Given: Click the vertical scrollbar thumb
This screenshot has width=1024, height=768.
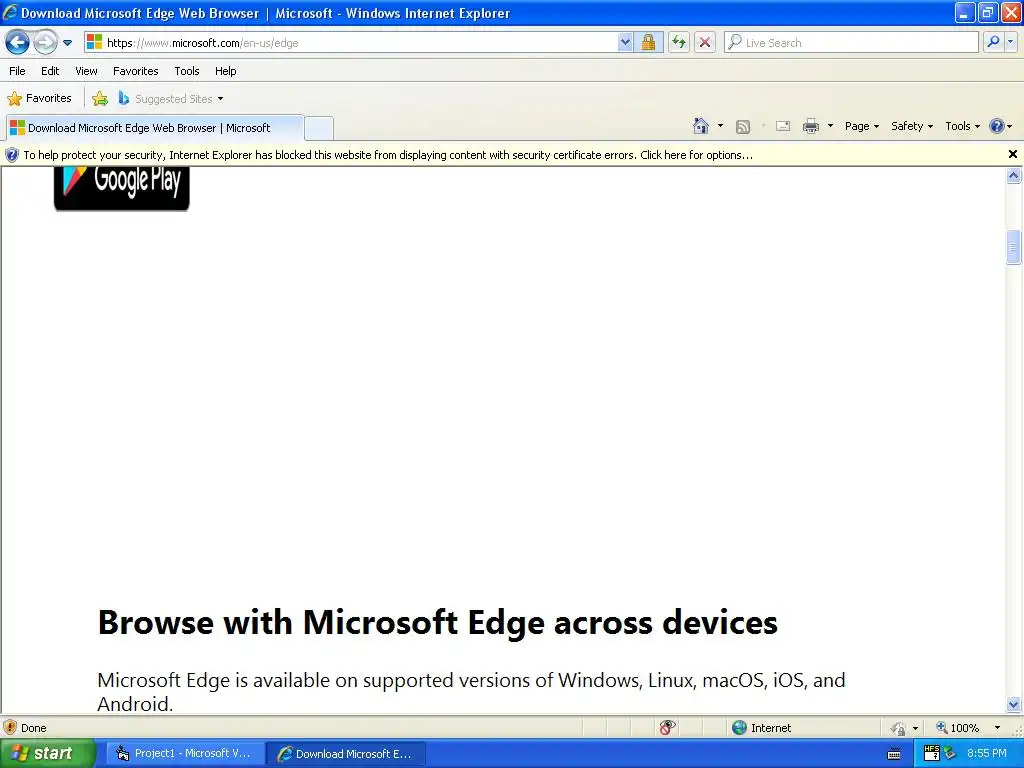Looking at the screenshot, I should 1014,247.
